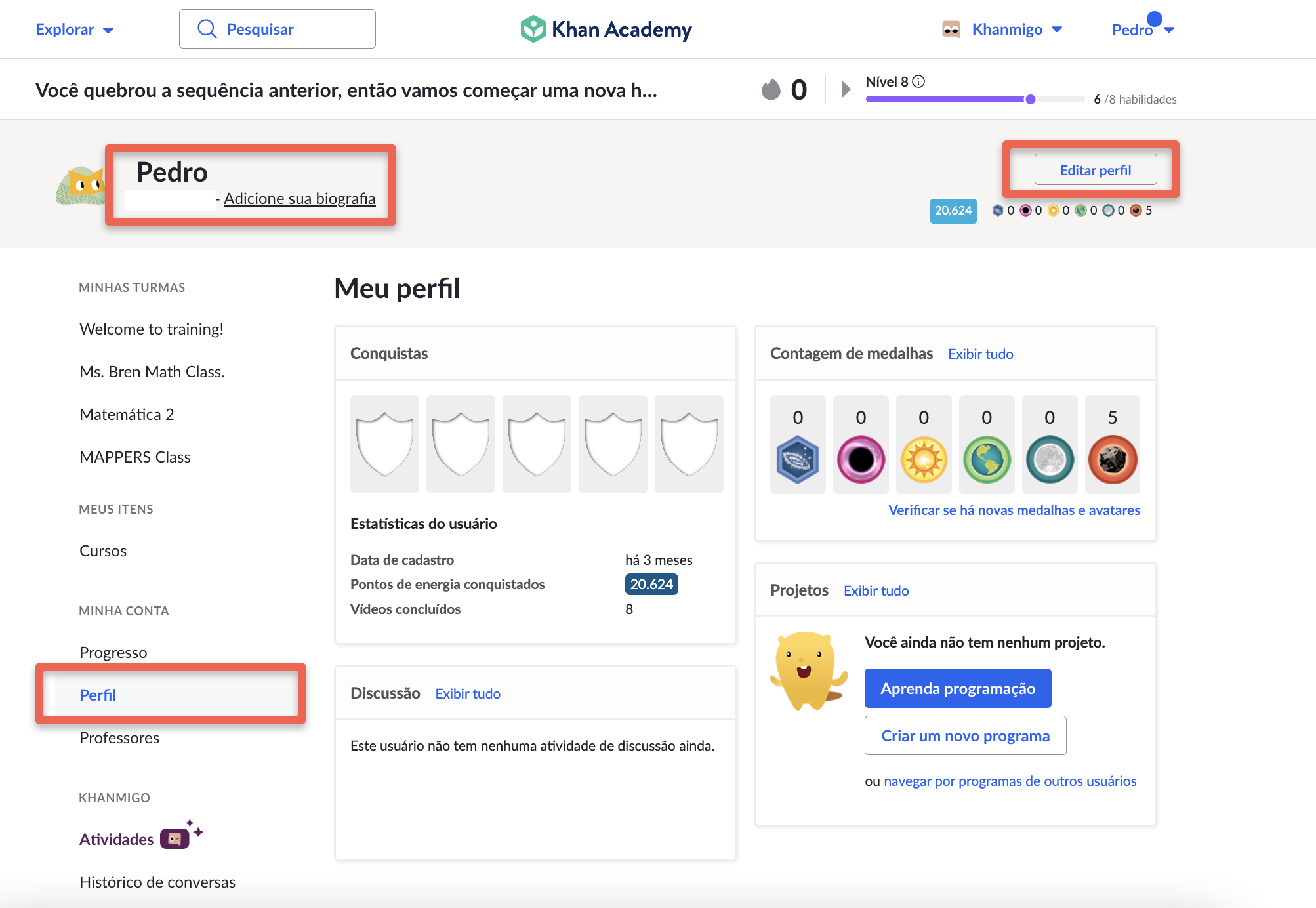Screen dimensions: 1316x908
Task: Click Exibir tudo next to Projetos
Action: pyautogui.click(x=876, y=590)
